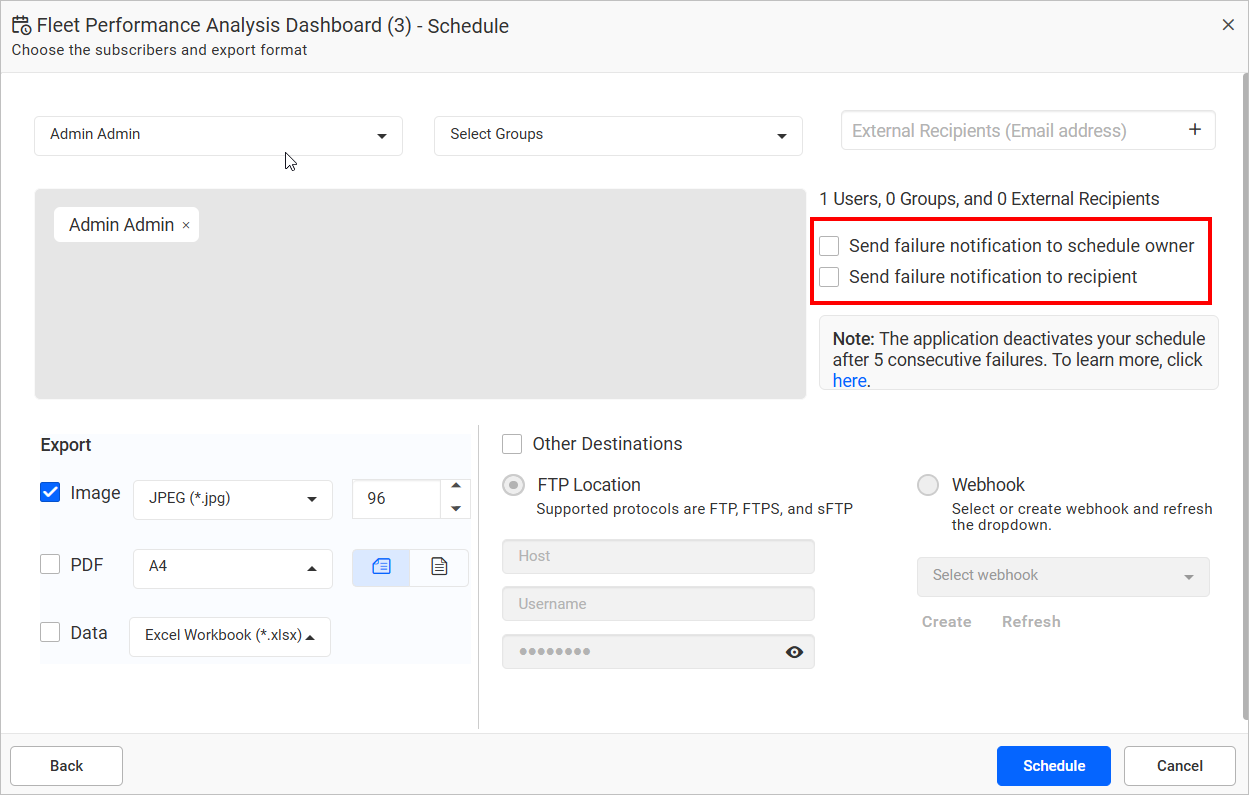1249x795 pixels.
Task: Click the Schedule button
Action: point(1053,765)
